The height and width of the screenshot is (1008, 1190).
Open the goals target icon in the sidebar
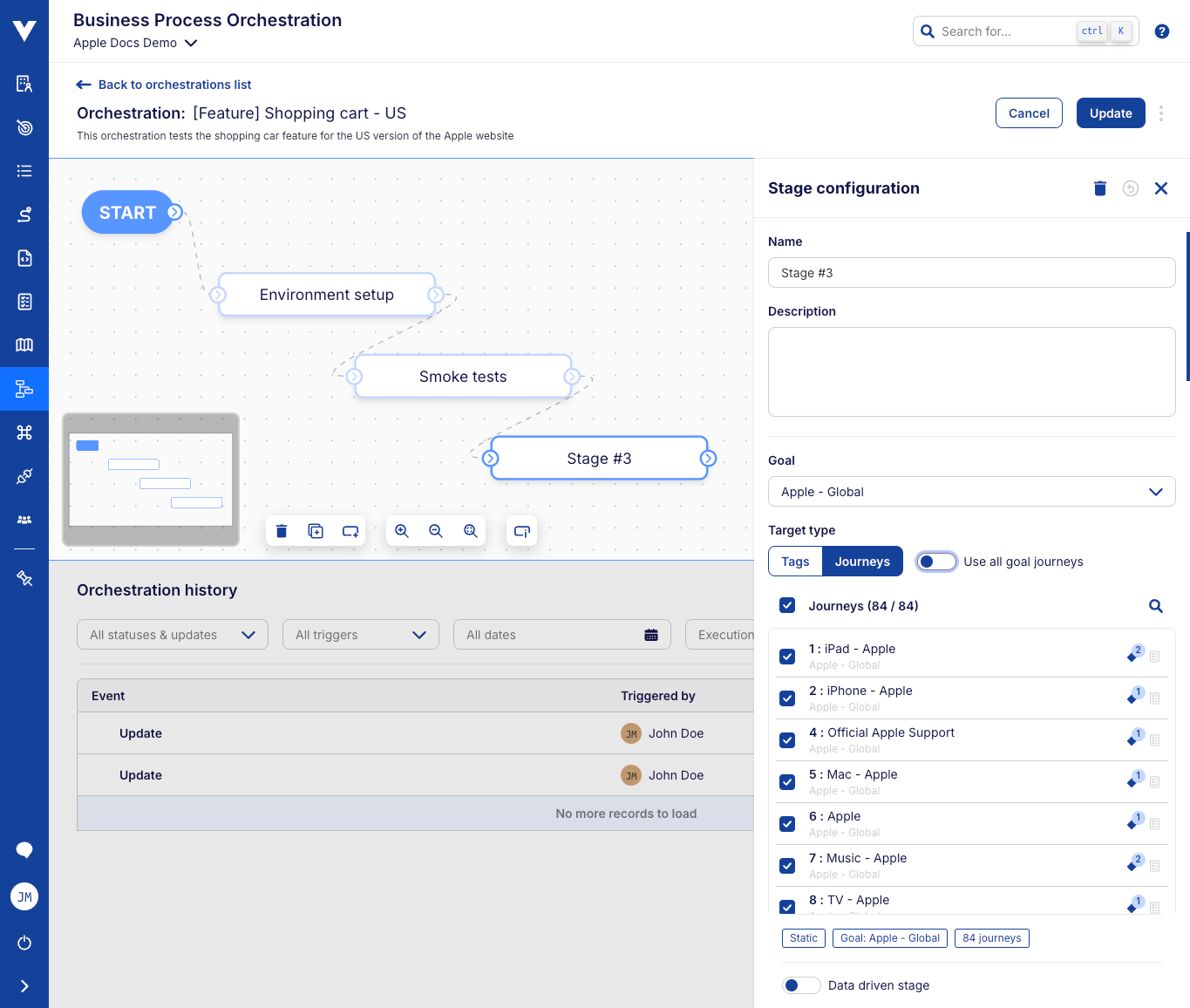coord(24,127)
